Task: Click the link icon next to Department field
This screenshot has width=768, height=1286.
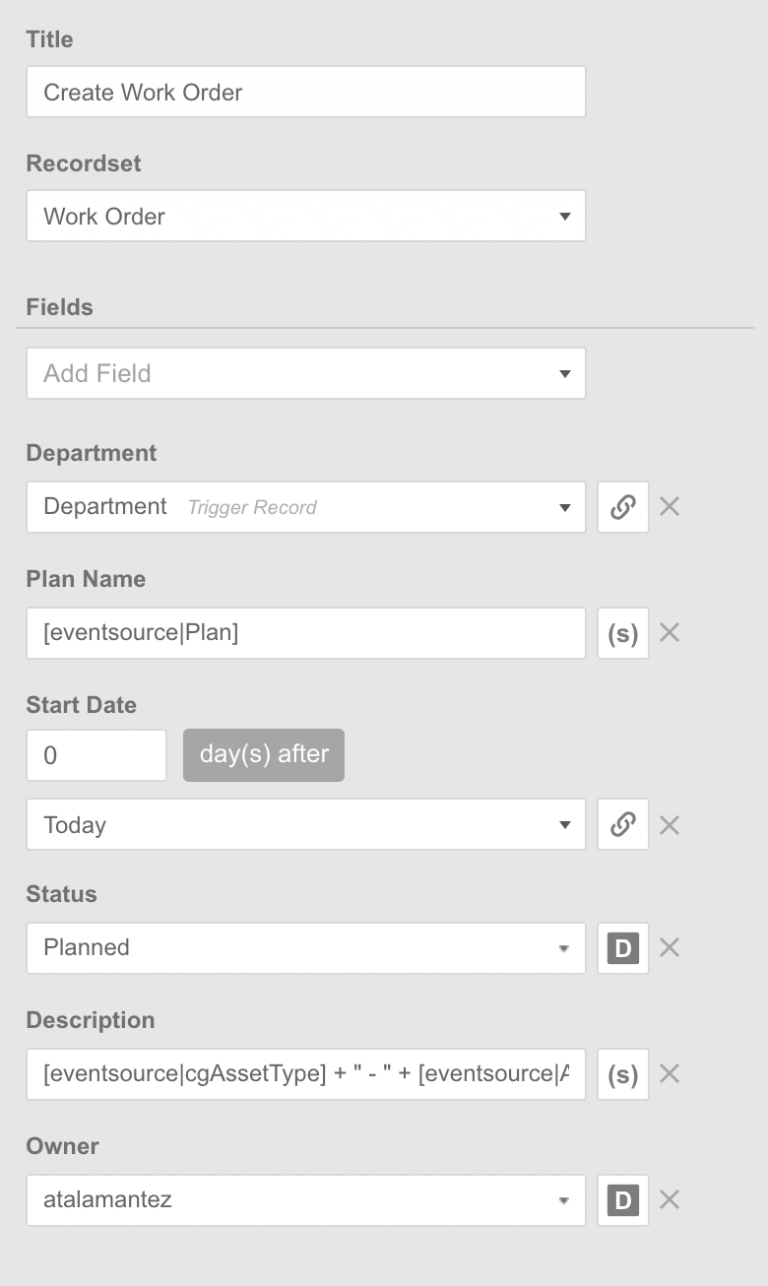Action: pyautogui.click(x=622, y=506)
